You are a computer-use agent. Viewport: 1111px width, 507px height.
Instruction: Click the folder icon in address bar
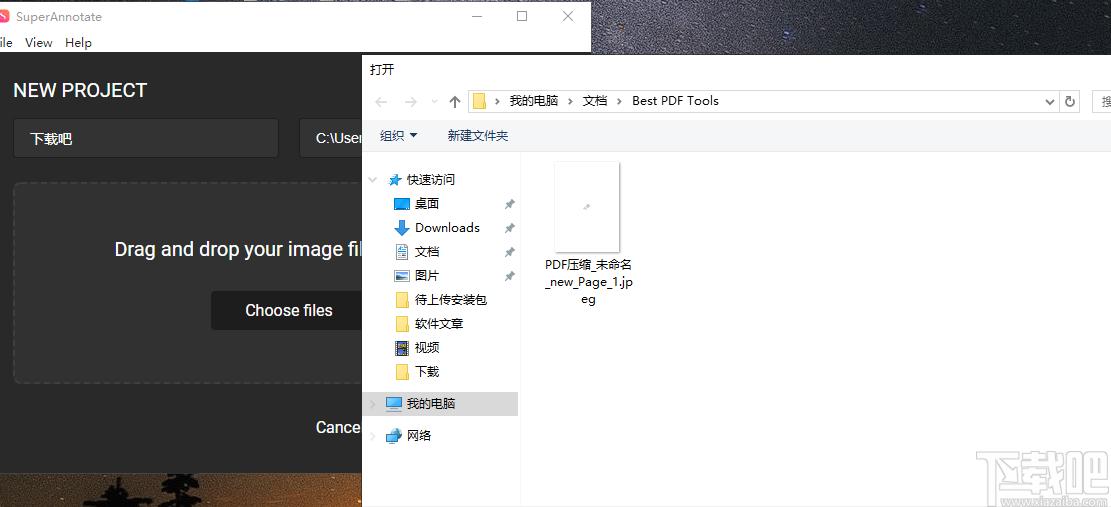tap(479, 101)
